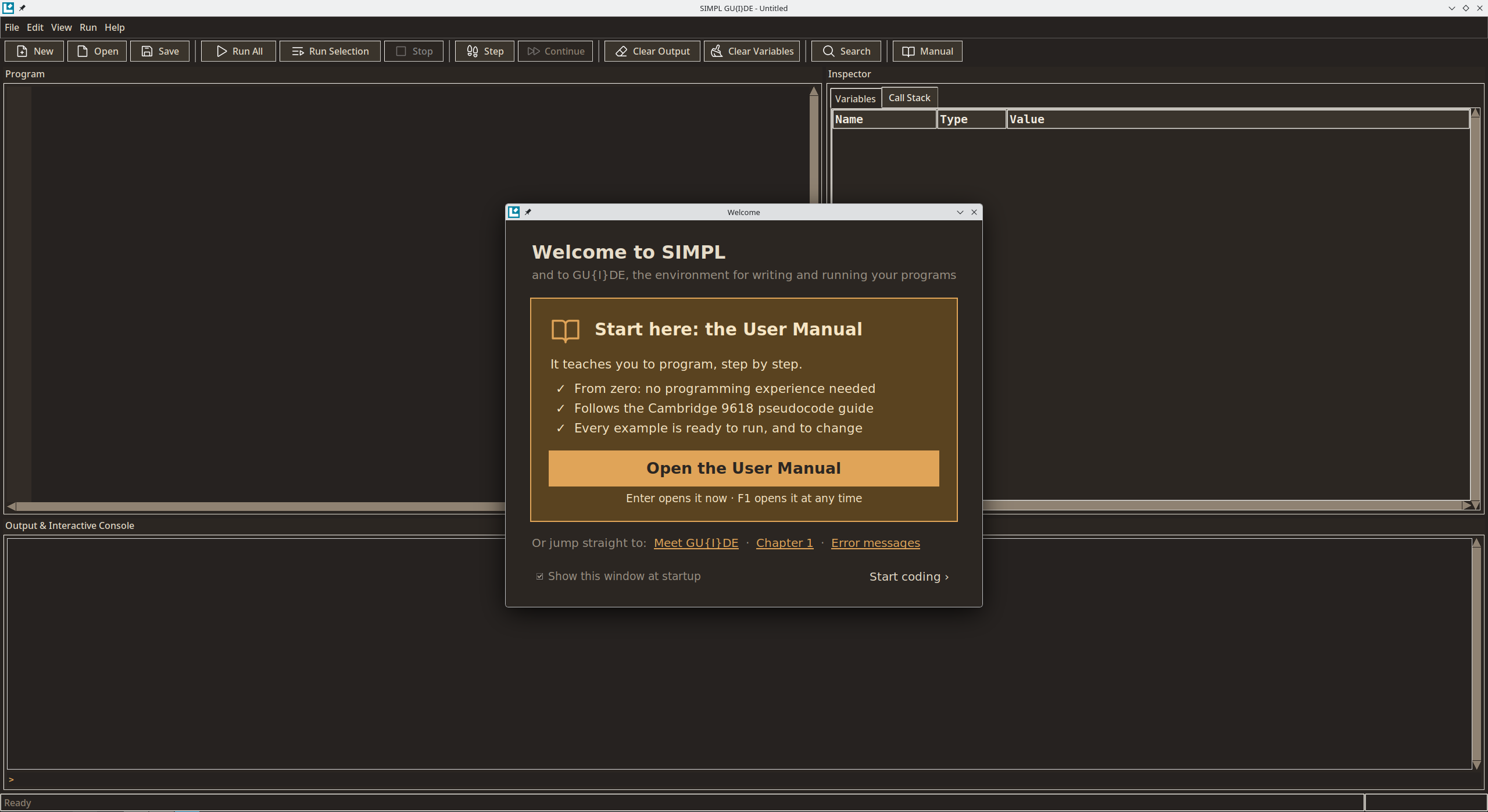Click the Ready status bar text
1488x812 pixels.
coord(17,803)
